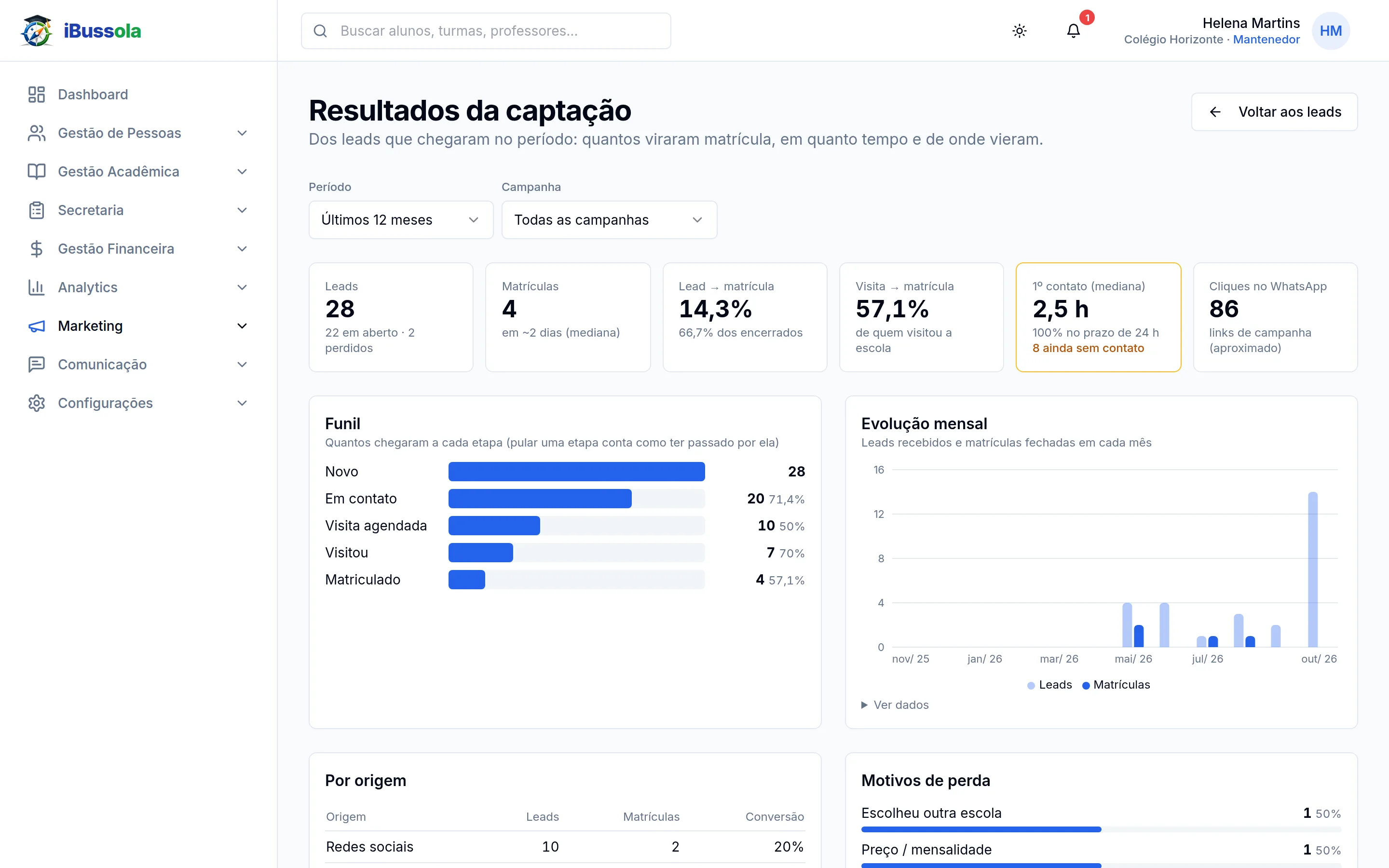The width and height of the screenshot is (1389, 868).
Task: Expand Secretaria chevron
Action: coord(242,210)
